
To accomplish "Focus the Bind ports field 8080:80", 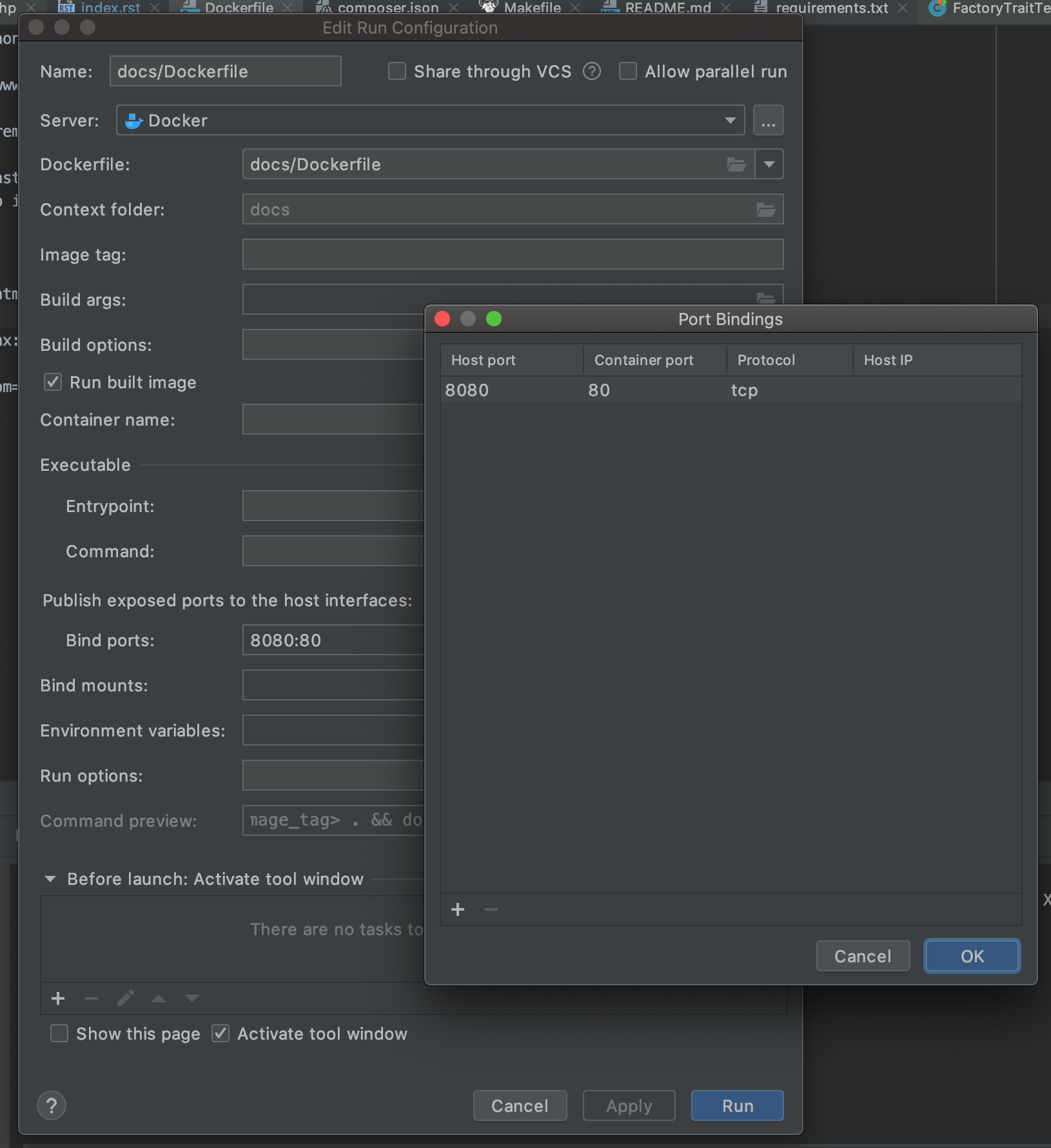I will [x=333, y=640].
